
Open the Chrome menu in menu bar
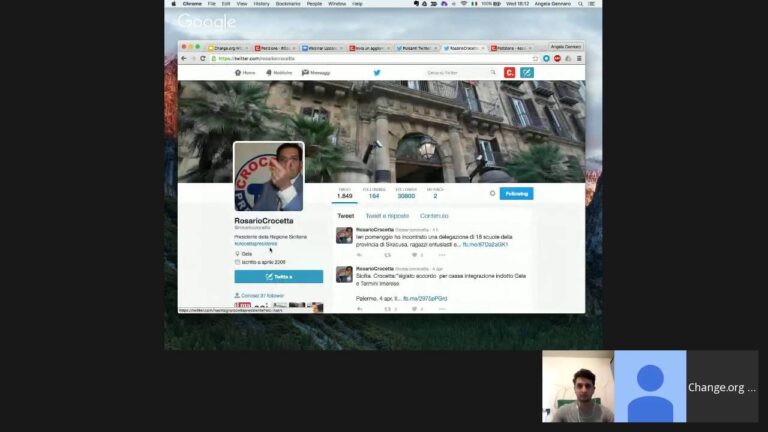pos(192,3)
